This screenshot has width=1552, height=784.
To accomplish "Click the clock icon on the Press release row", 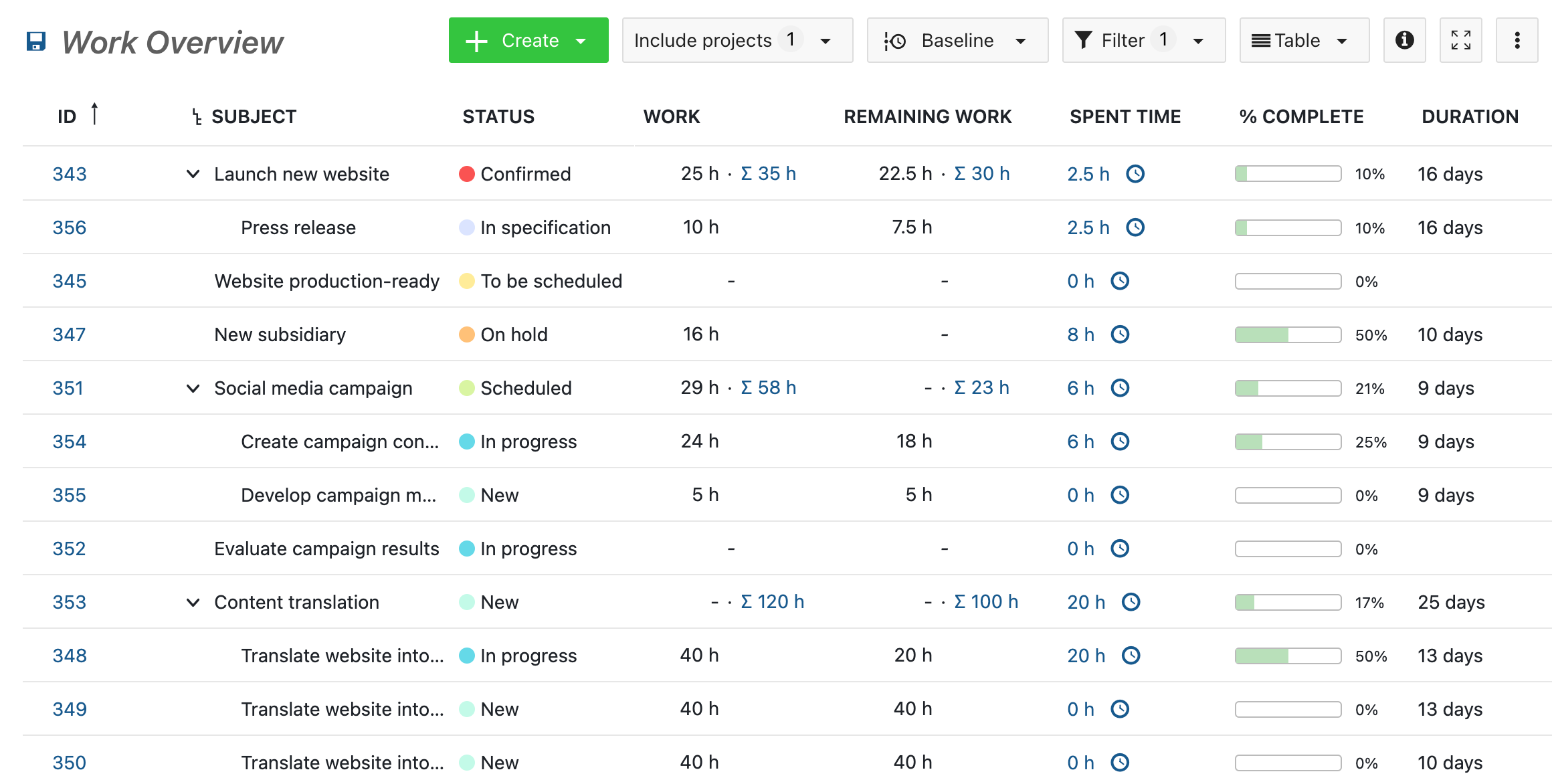I will [x=1135, y=227].
